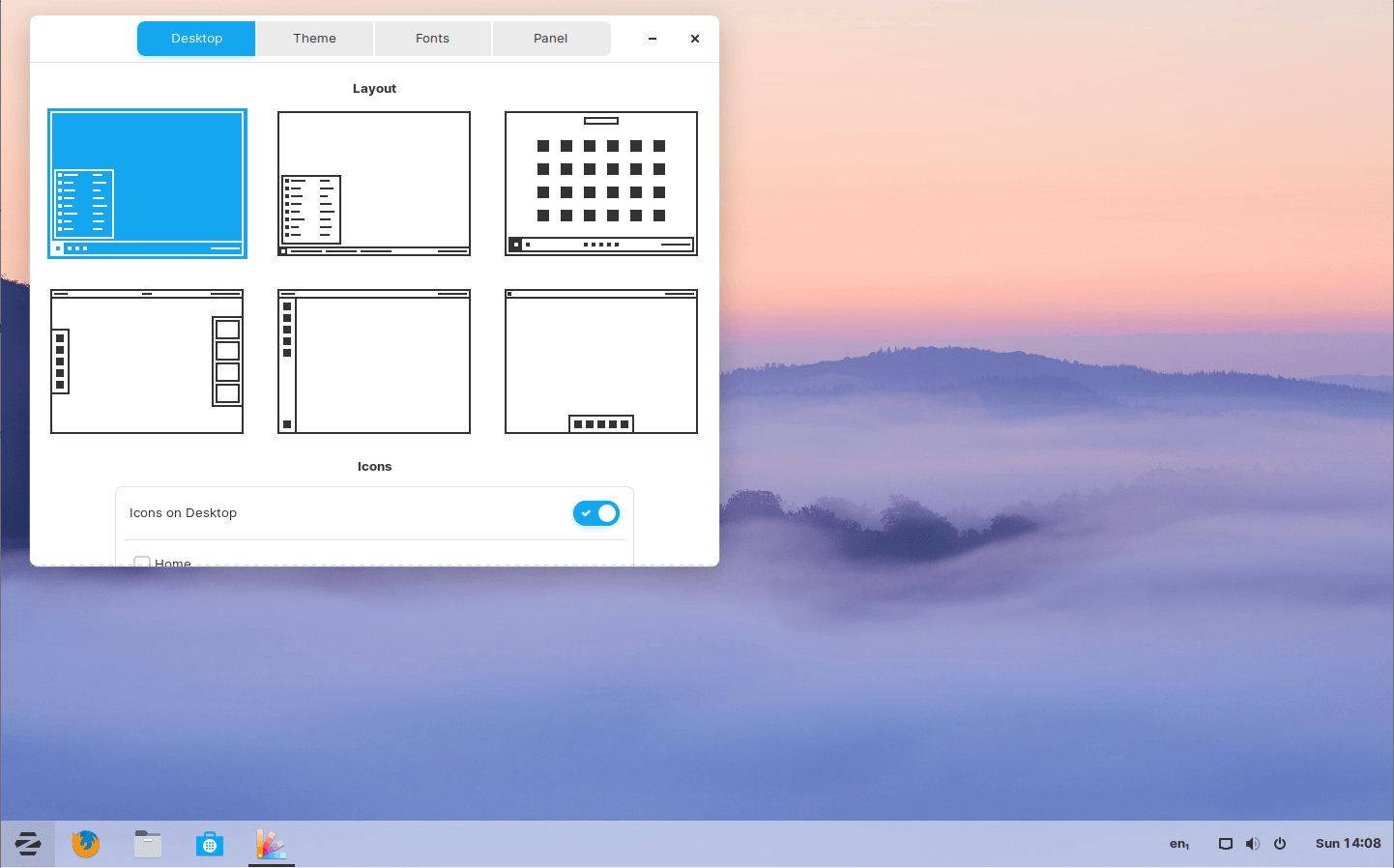Viewport: 1394px width, 868px height.
Task: Disable the Icons on Desktop toggle
Action: pos(596,513)
